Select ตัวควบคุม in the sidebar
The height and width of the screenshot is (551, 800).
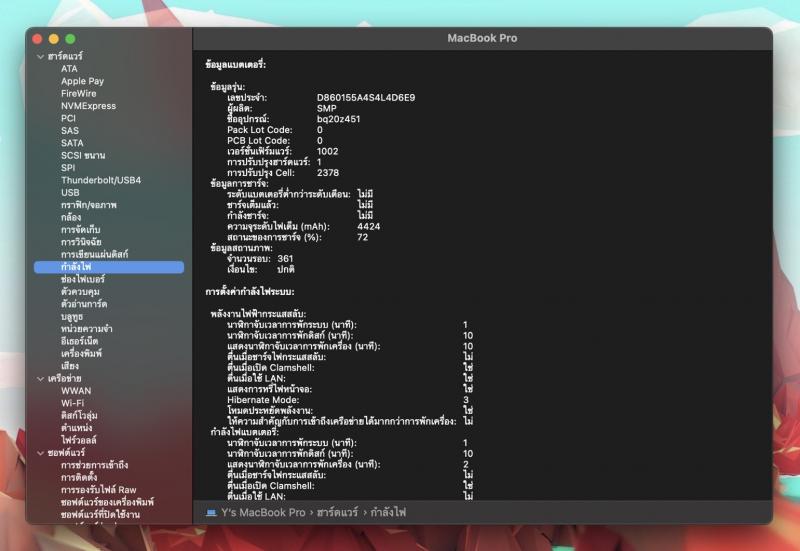tap(80, 291)
